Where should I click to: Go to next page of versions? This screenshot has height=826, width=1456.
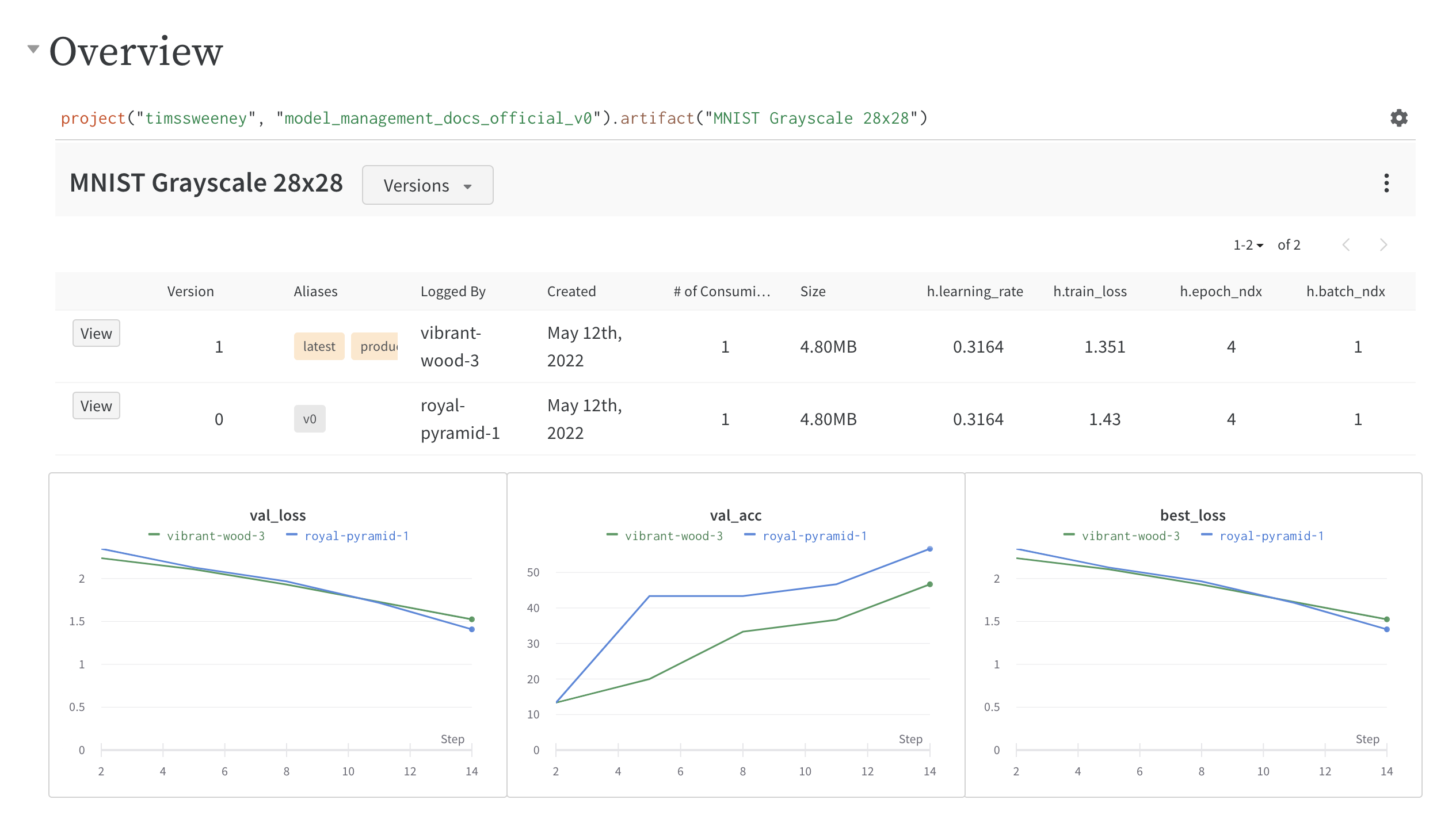[1383, 245]
